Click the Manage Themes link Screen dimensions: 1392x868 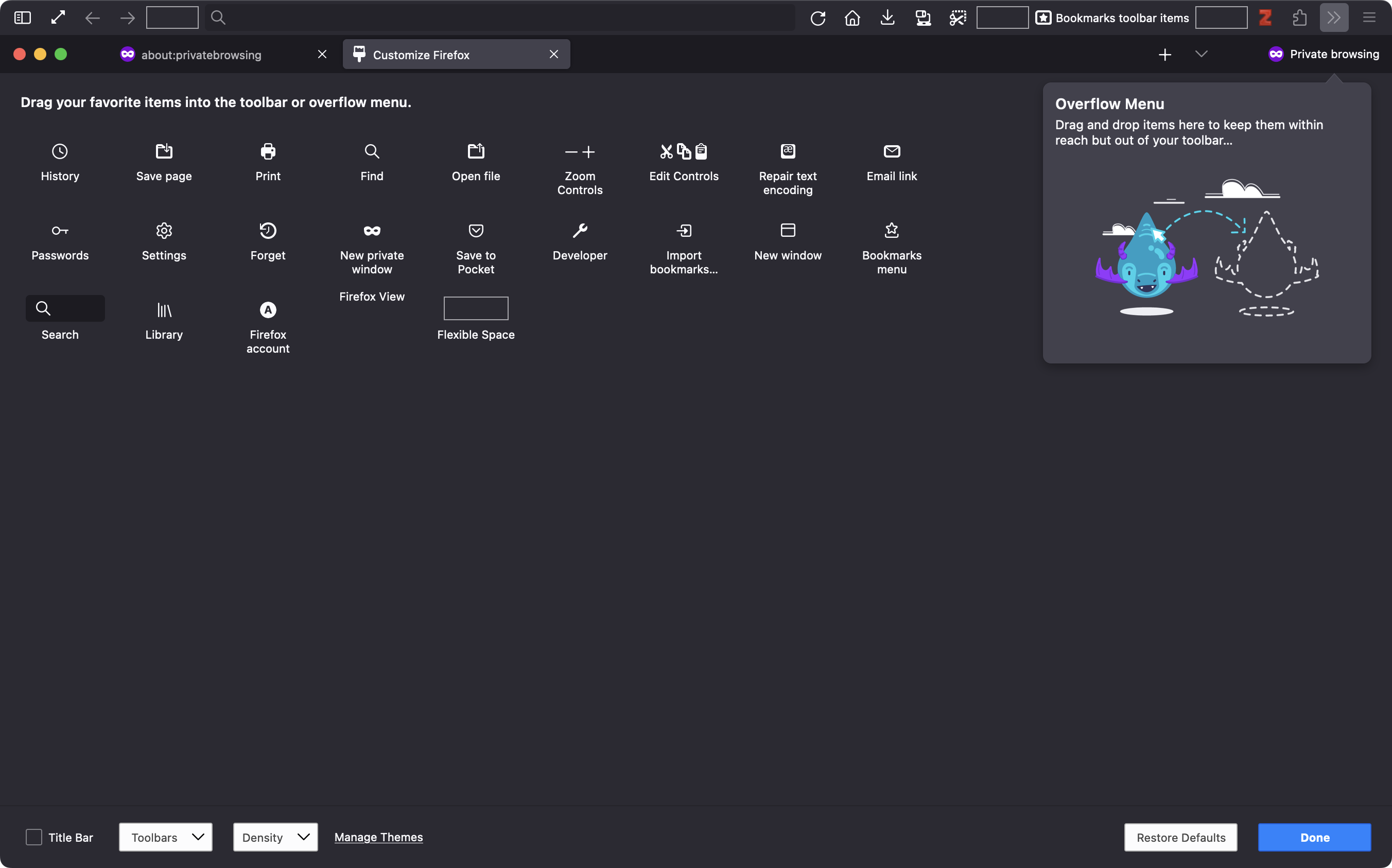click(x=378, y=837)
